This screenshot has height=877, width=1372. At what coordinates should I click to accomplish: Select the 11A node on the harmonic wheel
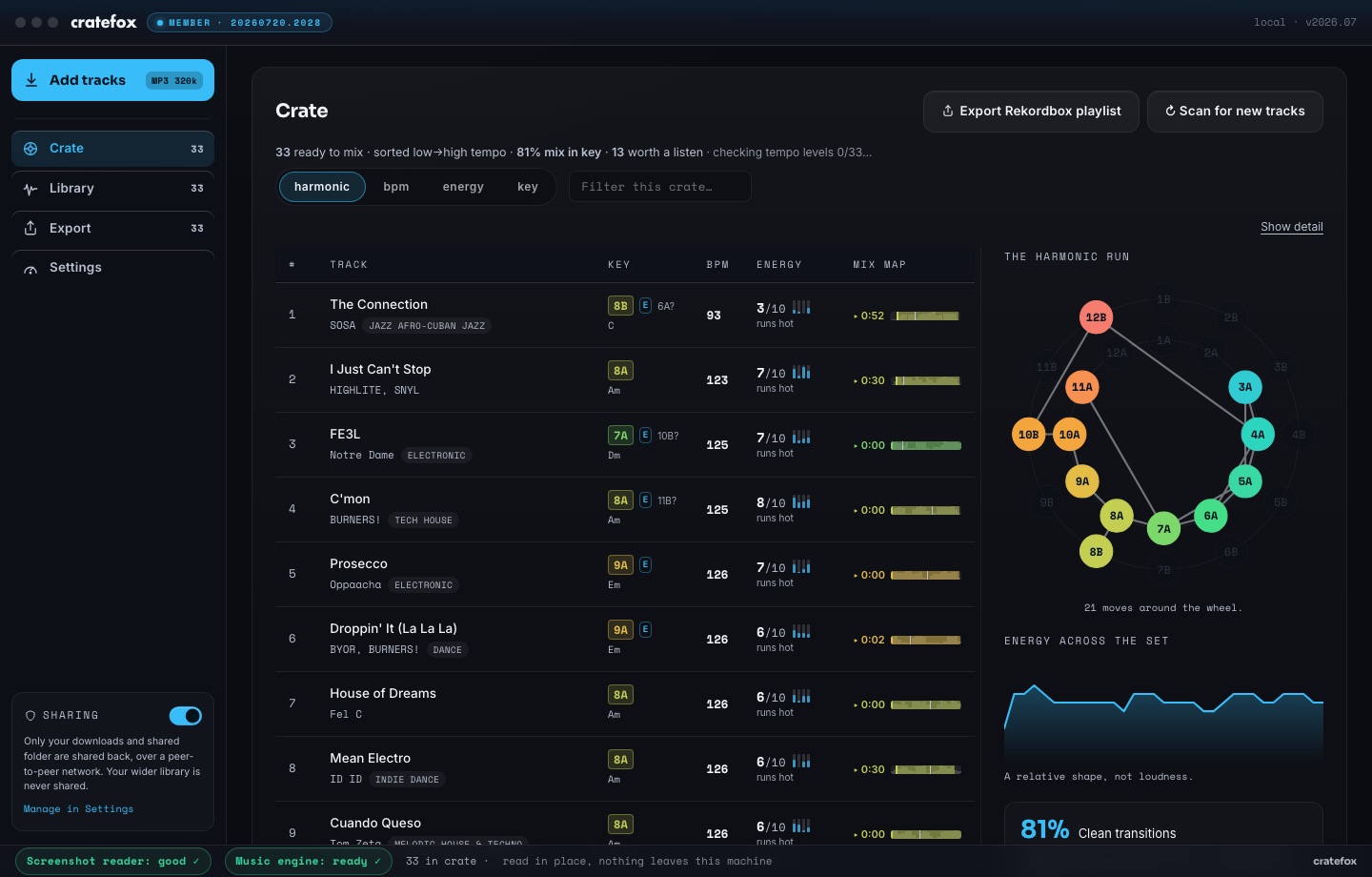pos(1082,387)
